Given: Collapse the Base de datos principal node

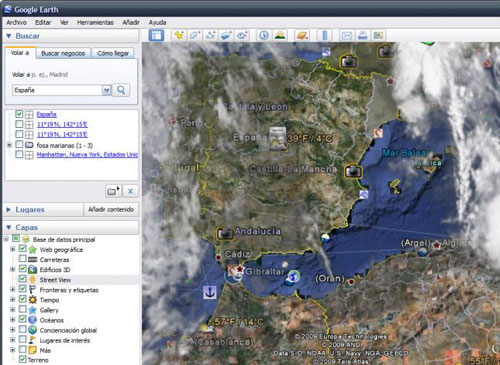Looking at the screenshot, I should pyautogui.click(x=6, y=239).
